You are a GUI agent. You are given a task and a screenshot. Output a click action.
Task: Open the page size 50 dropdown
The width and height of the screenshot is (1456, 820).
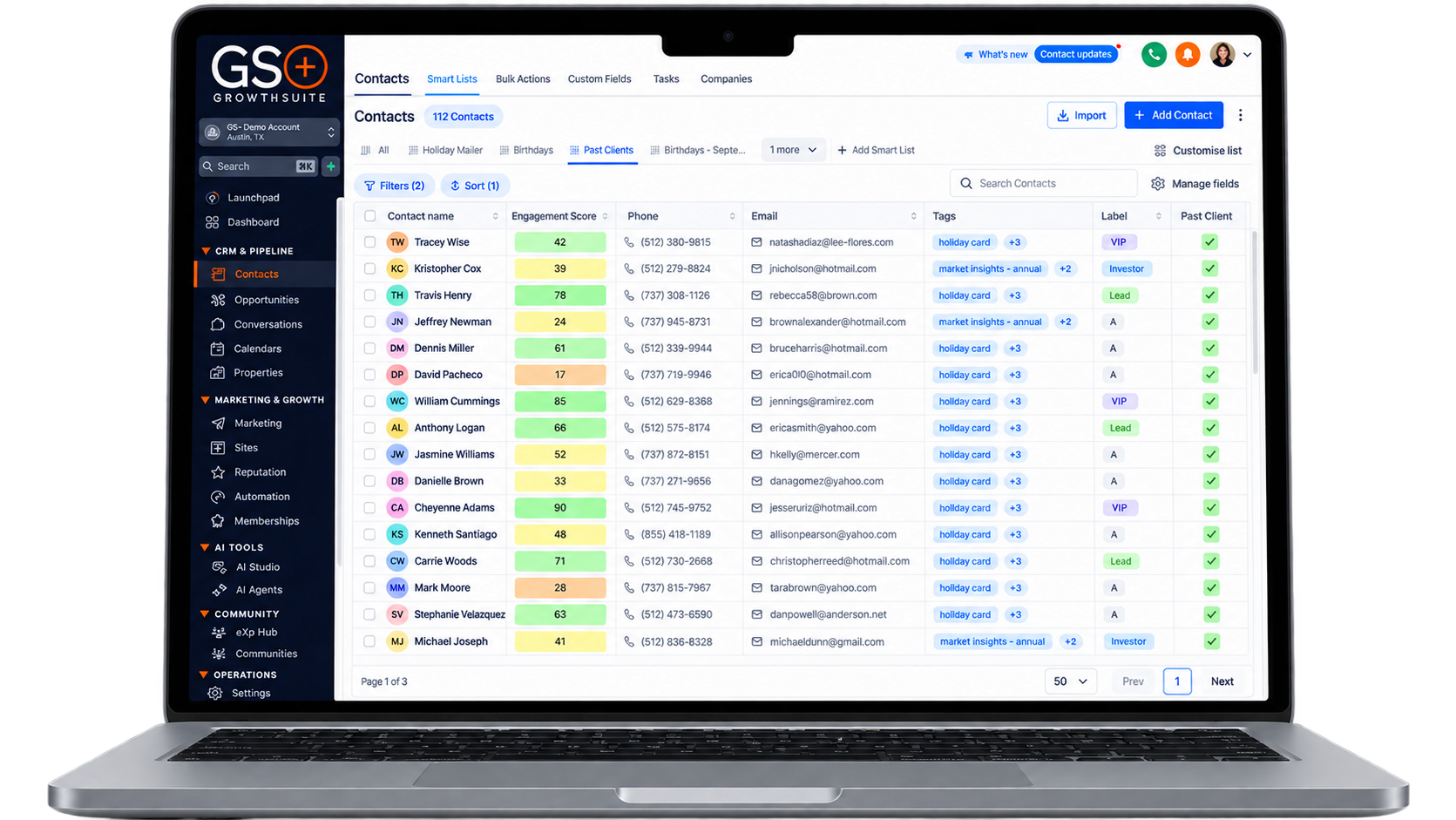[1071, 681]
